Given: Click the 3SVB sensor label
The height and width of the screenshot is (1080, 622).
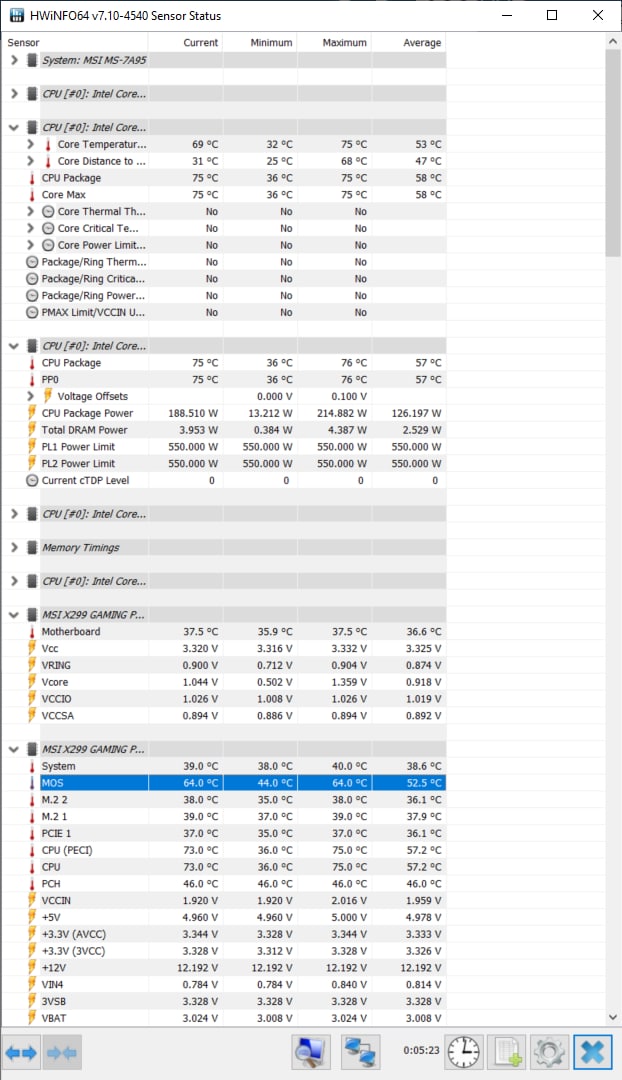Looking at the screenshot, I should click(x=54, y=1001).
